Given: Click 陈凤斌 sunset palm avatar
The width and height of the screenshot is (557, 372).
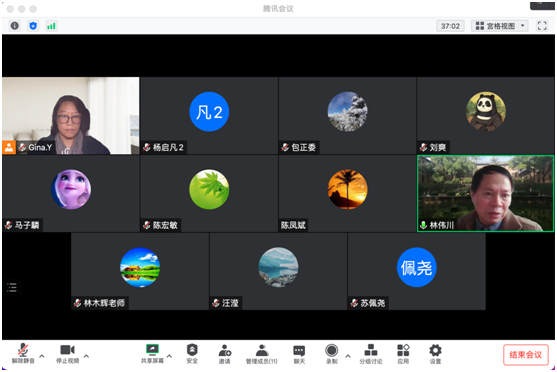Looking at the screenshot, I should click(347, 189).
